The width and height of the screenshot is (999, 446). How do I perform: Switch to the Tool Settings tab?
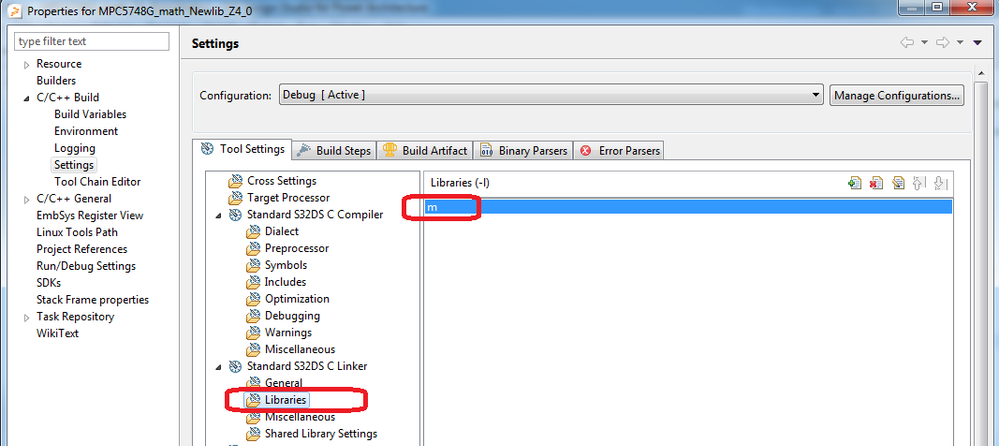click(x=242, y=150)
